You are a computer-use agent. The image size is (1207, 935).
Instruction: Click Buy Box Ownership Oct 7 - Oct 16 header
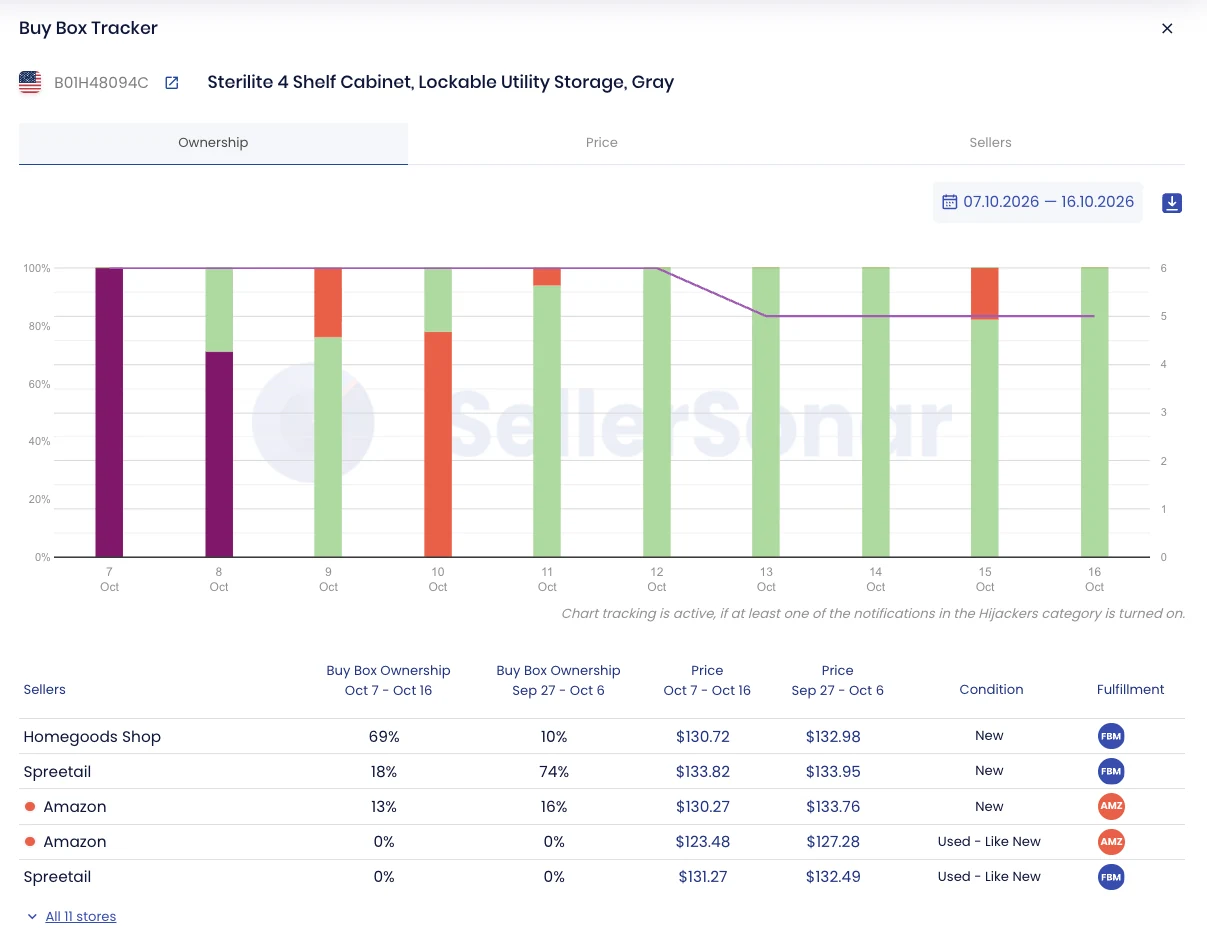point(388,680)
